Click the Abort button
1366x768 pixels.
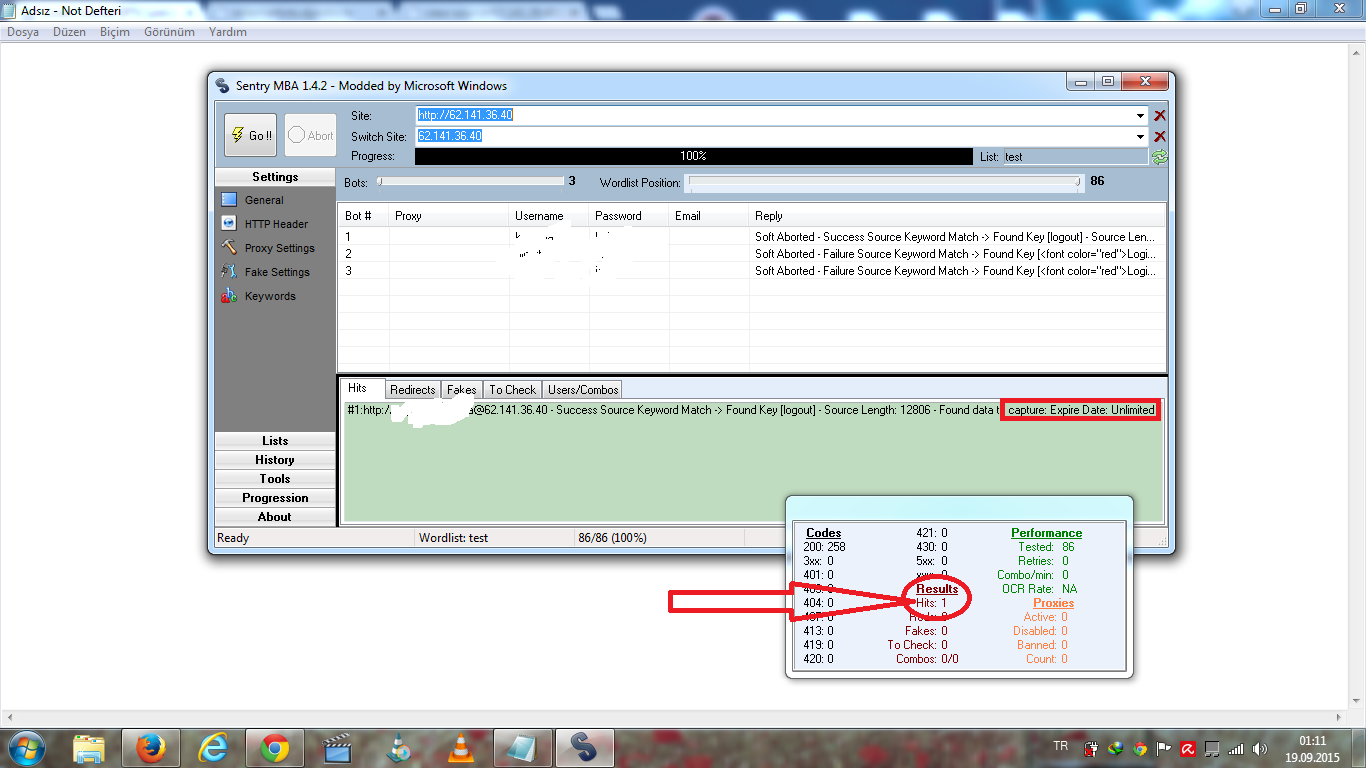[x=310, y=135]
